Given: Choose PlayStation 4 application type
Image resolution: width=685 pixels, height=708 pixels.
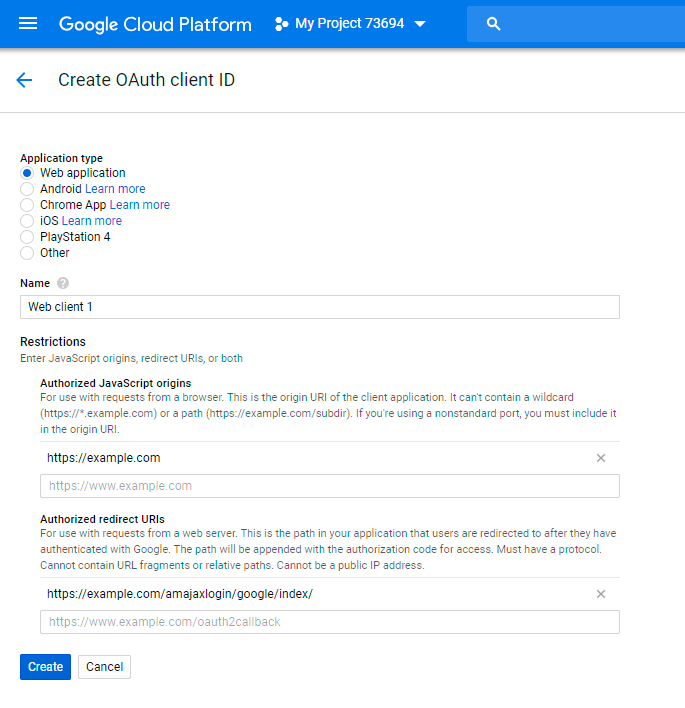Looking at the screenshot, I should 27,237.
